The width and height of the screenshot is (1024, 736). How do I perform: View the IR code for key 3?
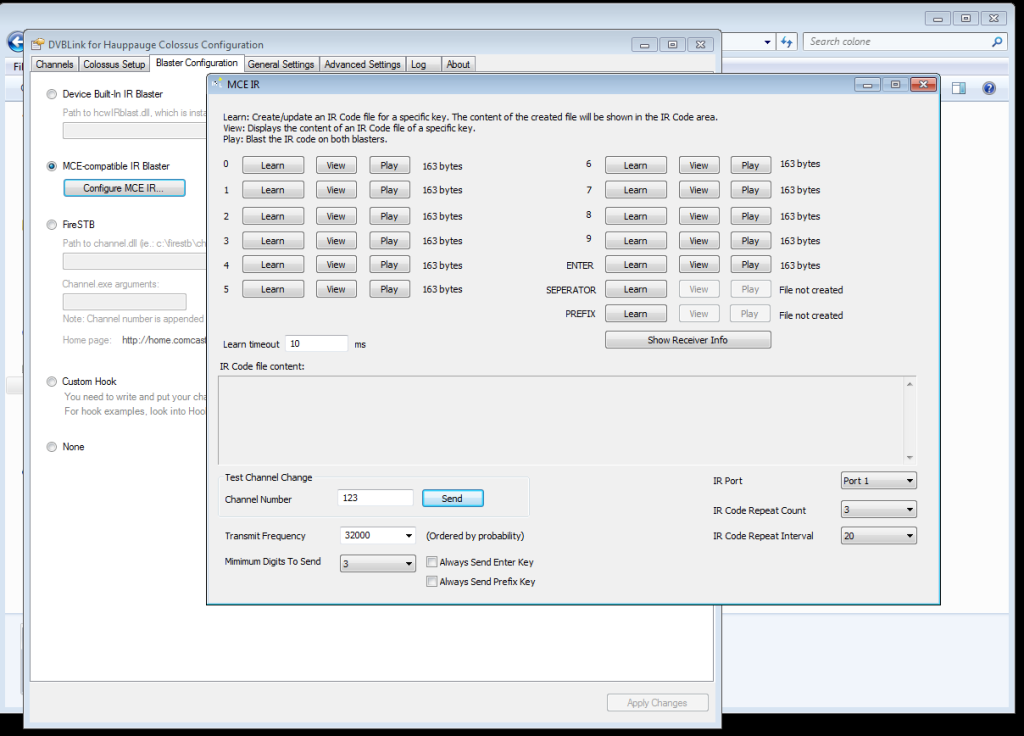point(336,241)
